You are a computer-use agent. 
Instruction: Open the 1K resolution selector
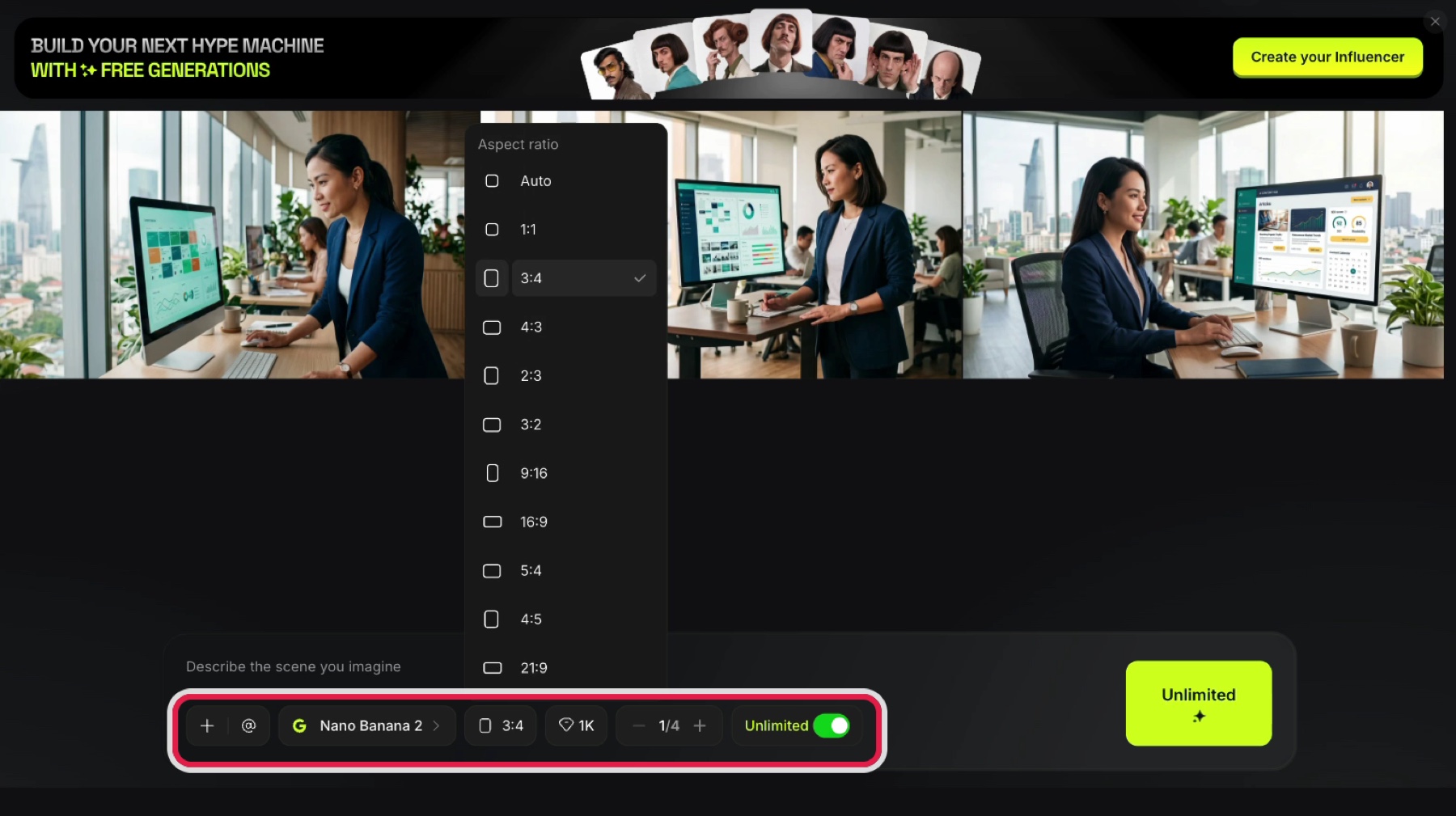pyautogui.click(x=576, y=725)
